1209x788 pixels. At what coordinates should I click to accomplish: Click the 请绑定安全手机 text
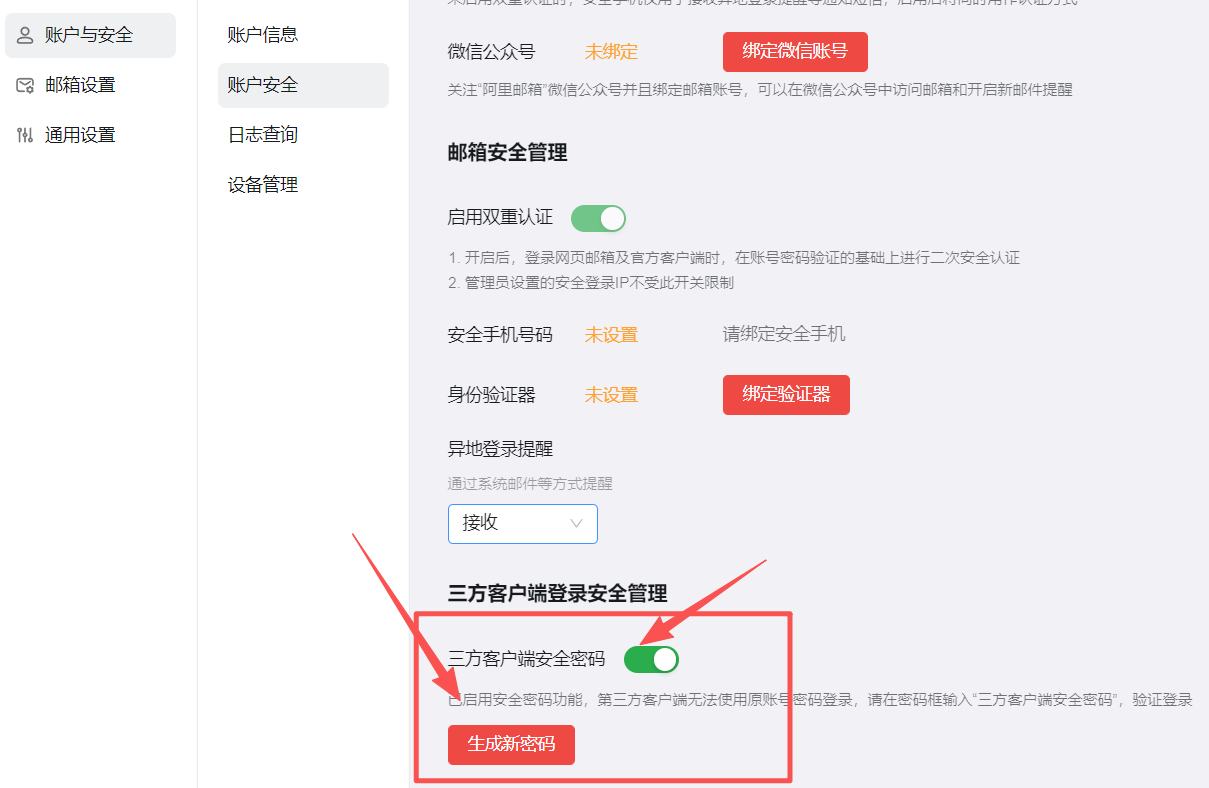[784, 334]
